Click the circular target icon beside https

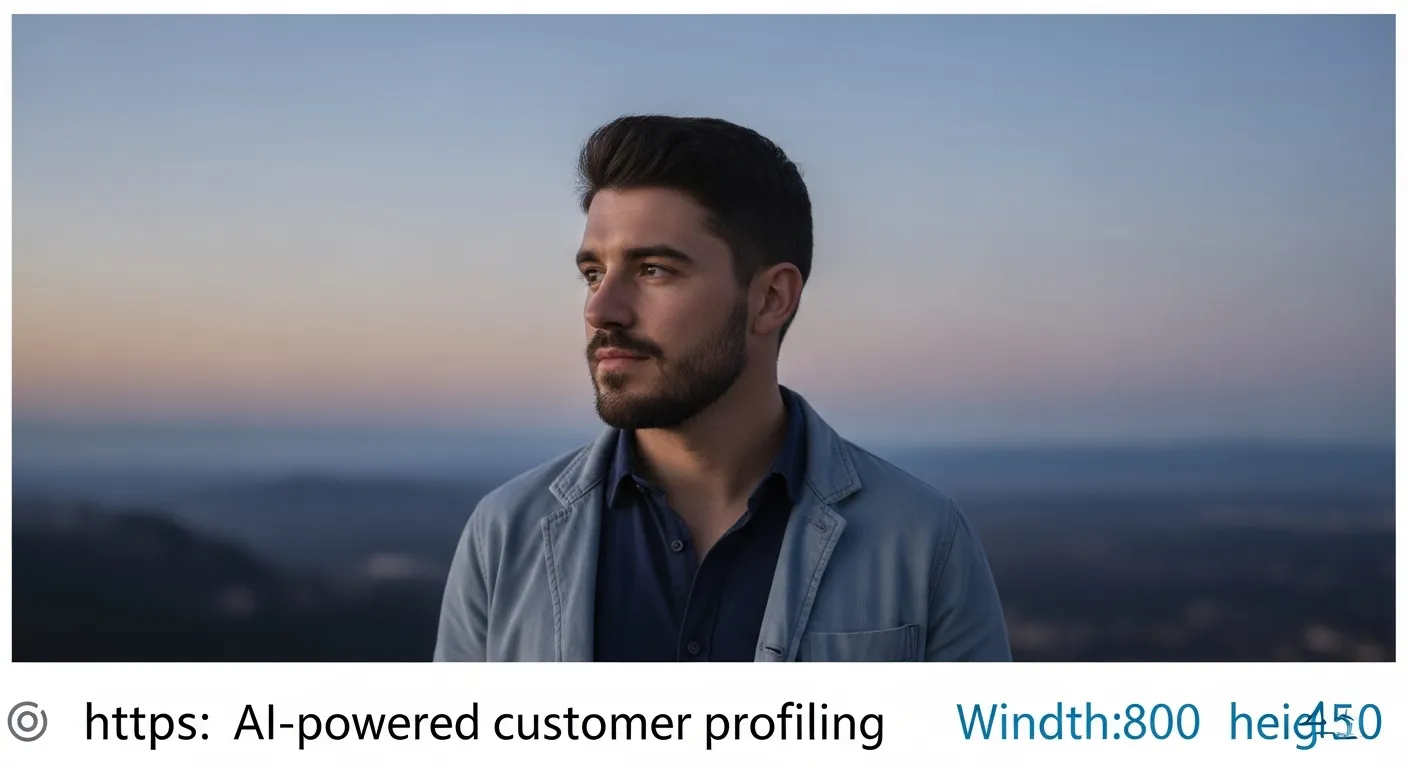tap(27, 721)
